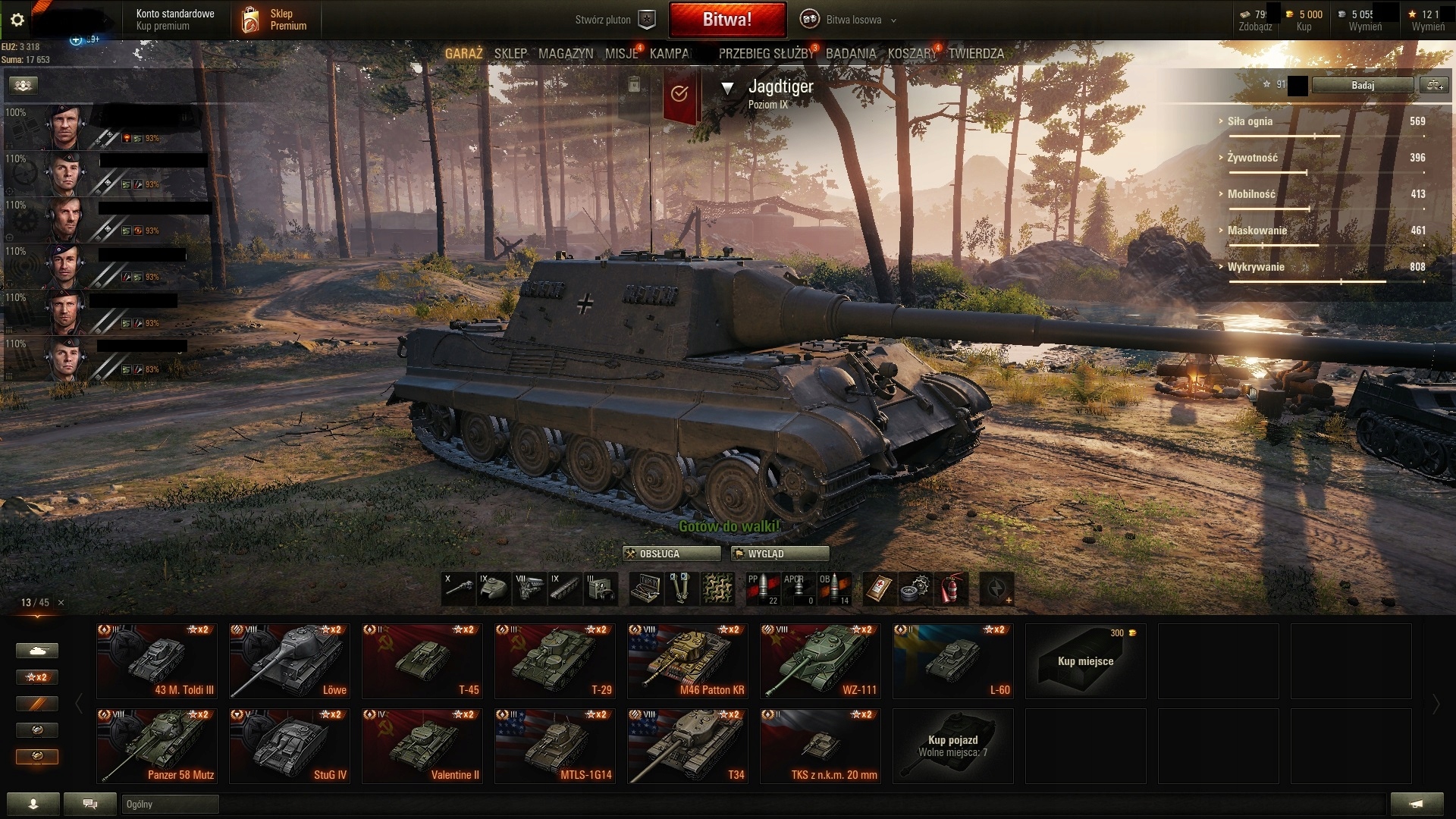Open the chat channels icon
The height and width of the screenshot is (819, 1456).
[89, 804]
